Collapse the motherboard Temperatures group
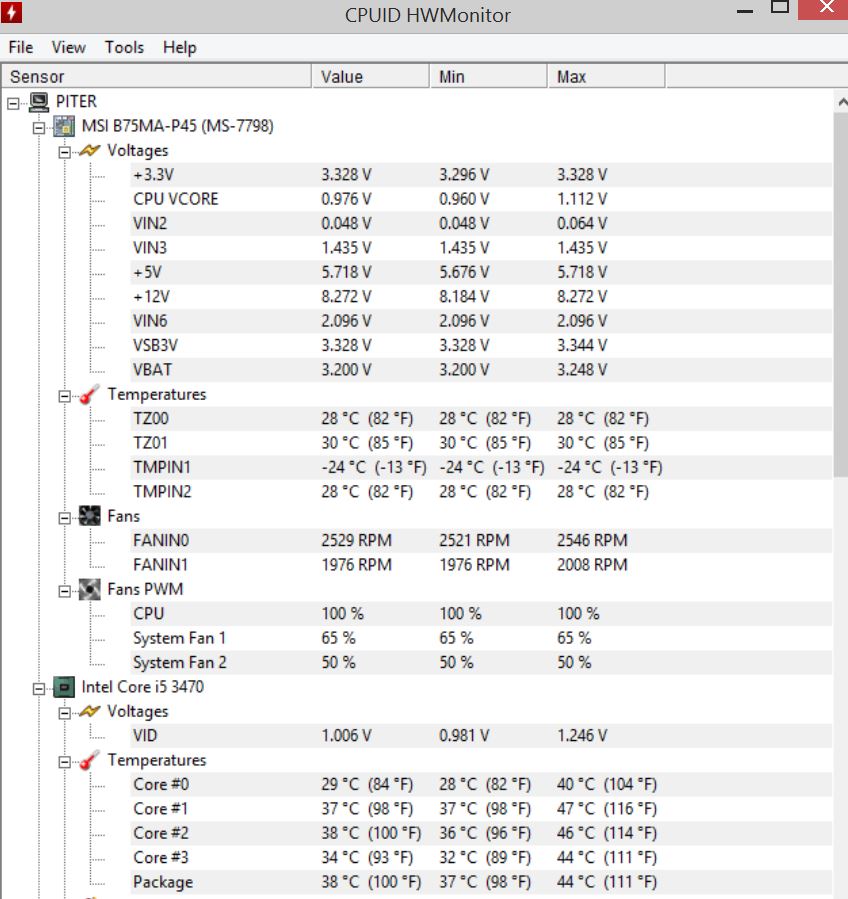The image size is (848, 899). click(x=65, y=396)
